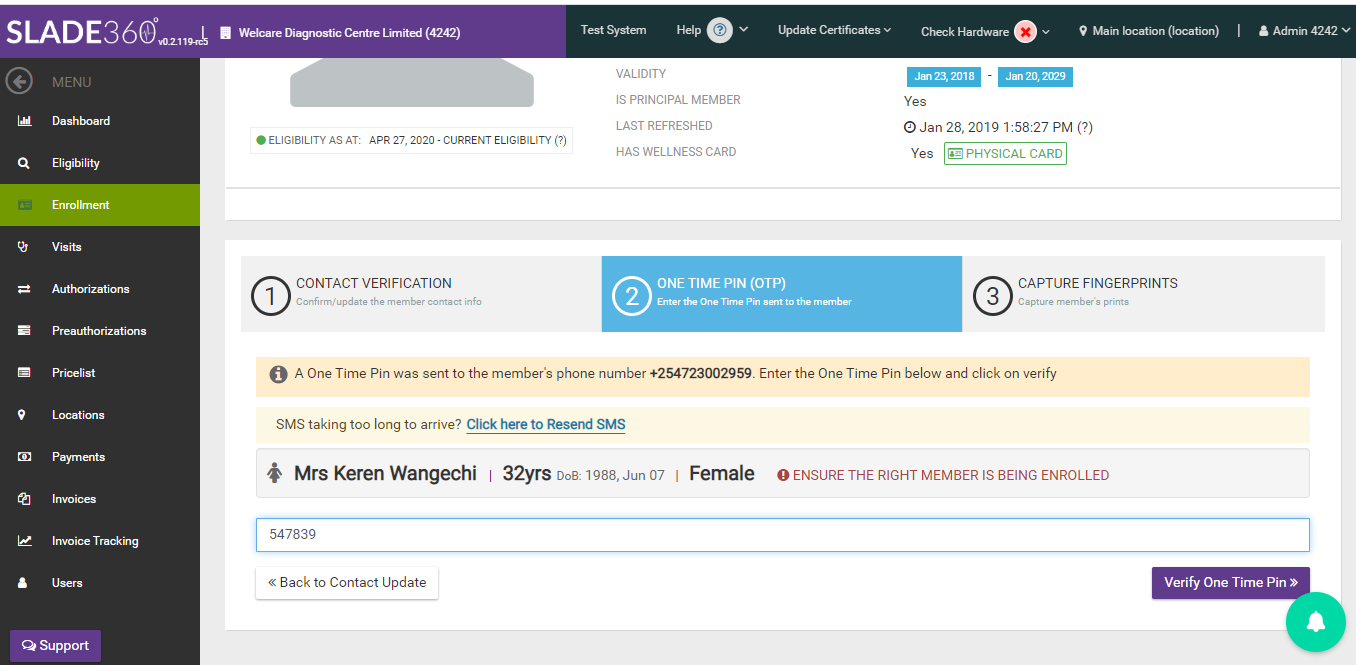Click the Invoices copy icon
1356x665 pixels.
25,499
